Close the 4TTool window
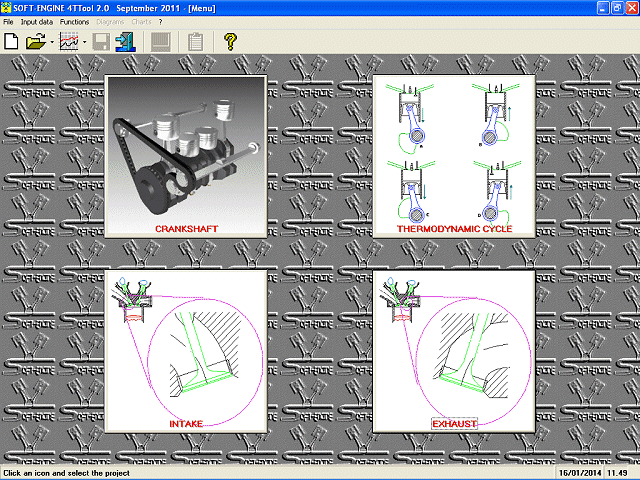640x480 pixels. point(631,8)
